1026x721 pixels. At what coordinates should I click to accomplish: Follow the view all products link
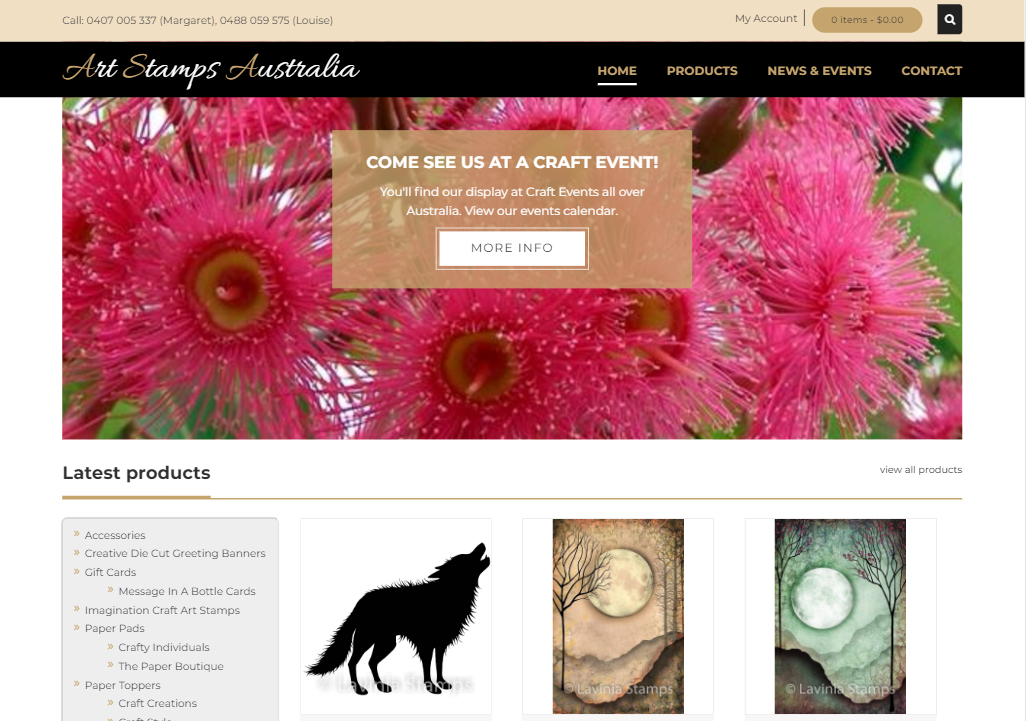pos(920,470)
